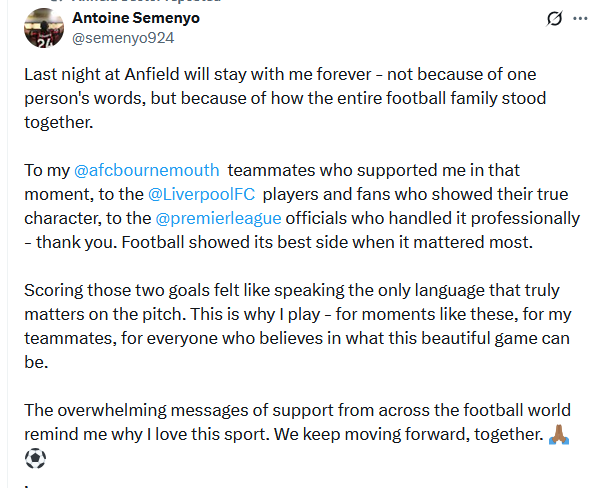This screenshot has height=488, width=601.
Task: Click the phrase "thank you" in the post
Action: 71,242
